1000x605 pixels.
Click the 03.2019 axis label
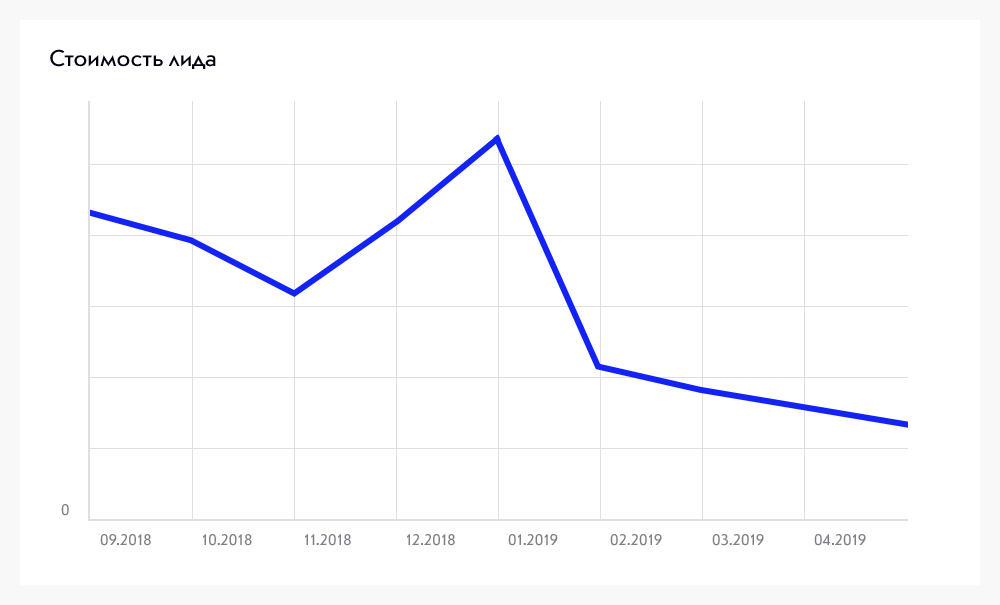pyautogui.click(x=738, y=540)
